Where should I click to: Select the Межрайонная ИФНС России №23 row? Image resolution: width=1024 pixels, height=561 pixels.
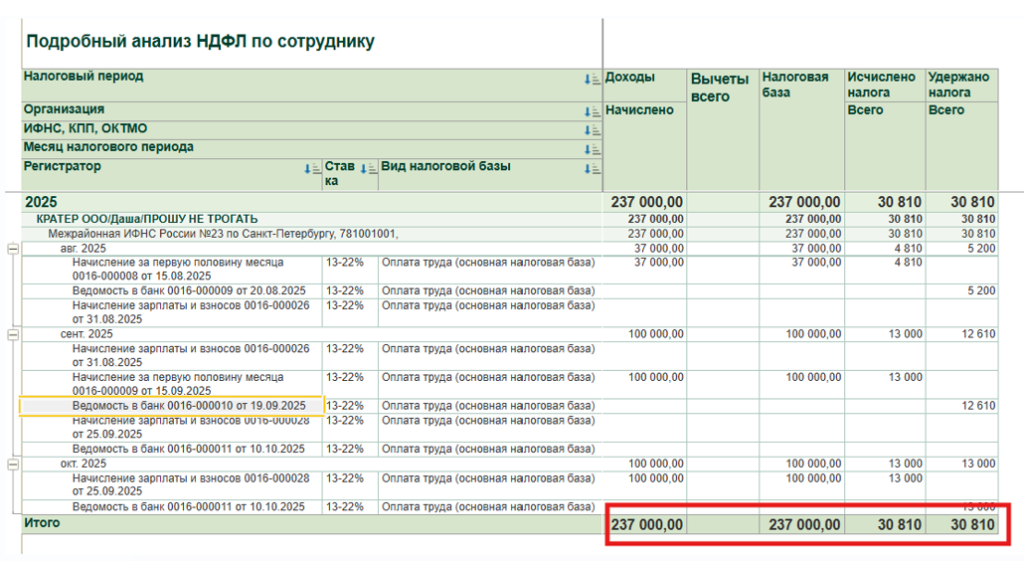tap(223, 234)
